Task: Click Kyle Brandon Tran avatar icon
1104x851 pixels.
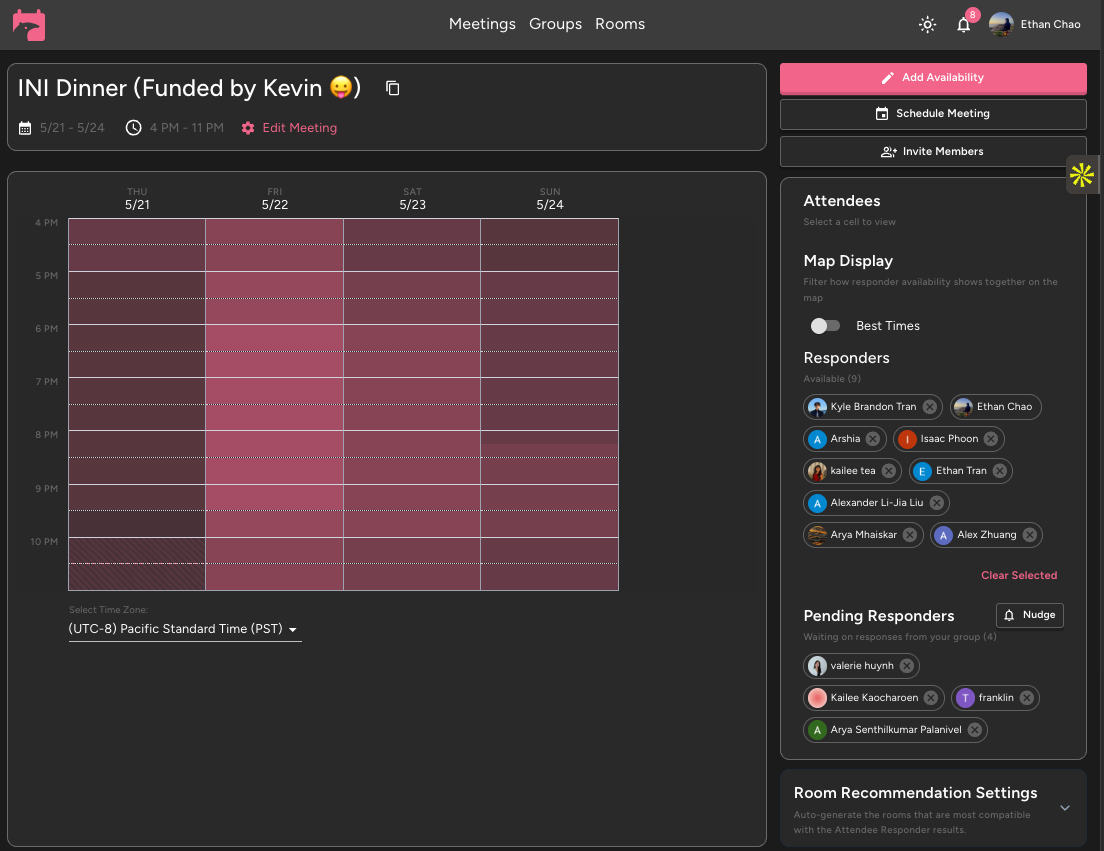Action: [x=817, y=407]
